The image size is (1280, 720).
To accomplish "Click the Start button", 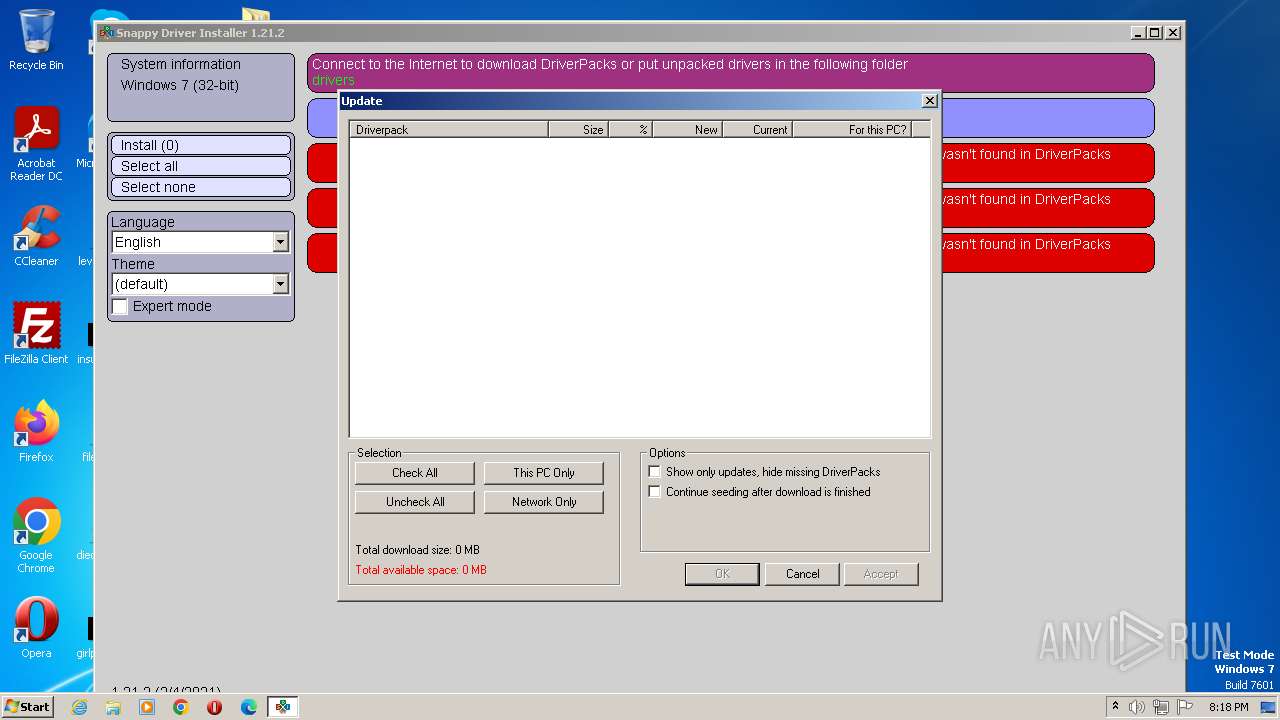I will 28,706.
